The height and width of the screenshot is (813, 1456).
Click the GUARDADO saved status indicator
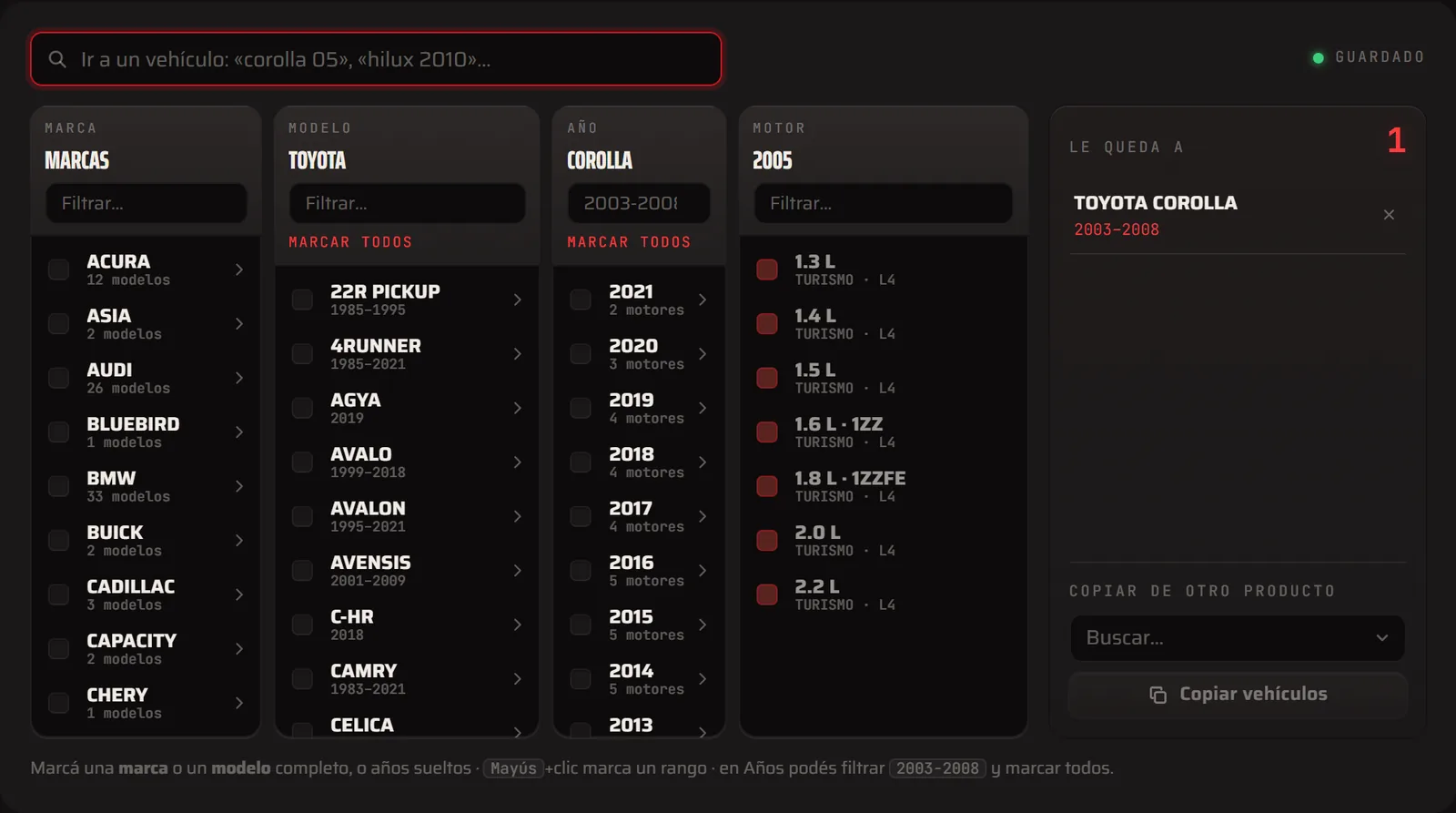click(1368, 57)
